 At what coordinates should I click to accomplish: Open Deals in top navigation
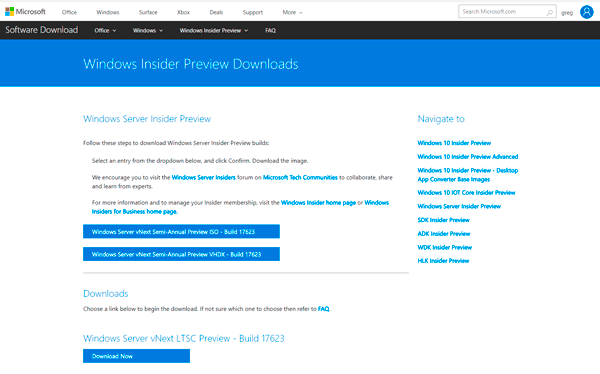pos(216,12)
